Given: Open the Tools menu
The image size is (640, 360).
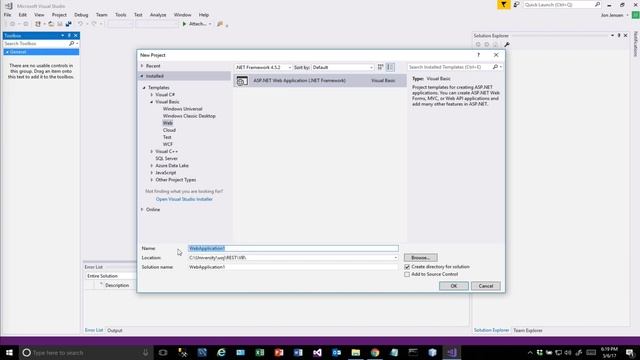Looking at the screenshot, I should [120, 15].
